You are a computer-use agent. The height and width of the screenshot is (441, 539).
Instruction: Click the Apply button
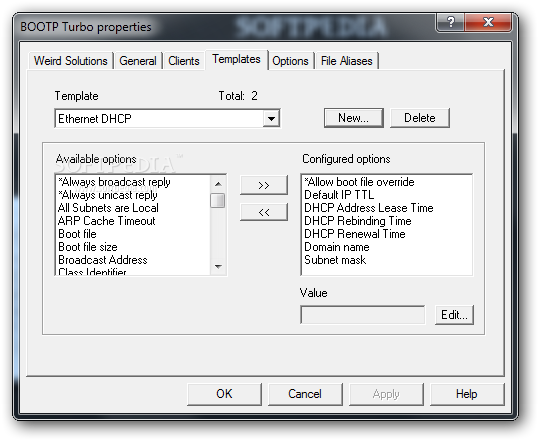tap(386, 394)
